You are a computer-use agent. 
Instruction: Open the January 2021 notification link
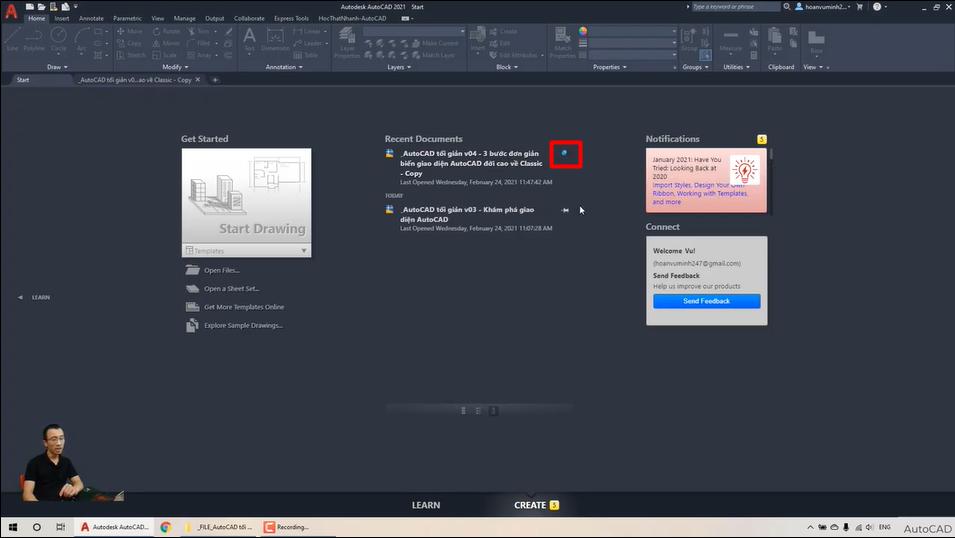[700, 193]
